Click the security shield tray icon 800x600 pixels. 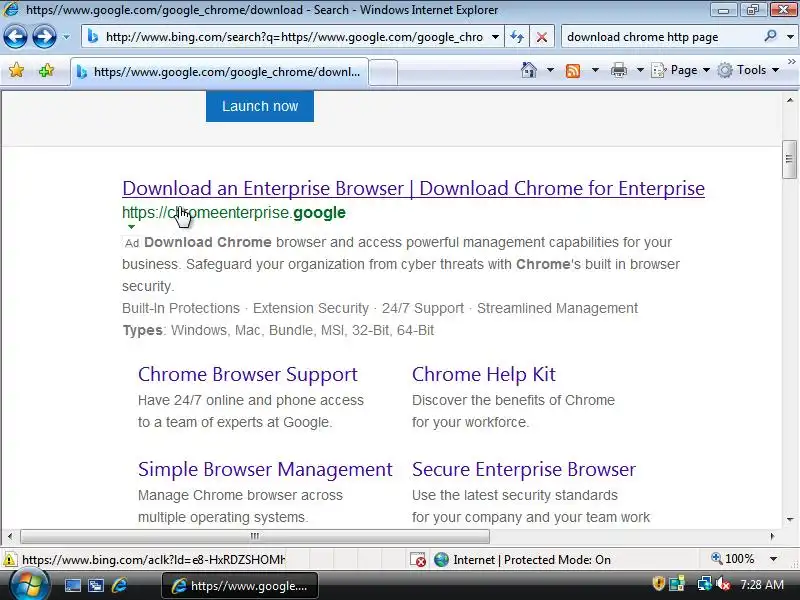coord(658,583)
